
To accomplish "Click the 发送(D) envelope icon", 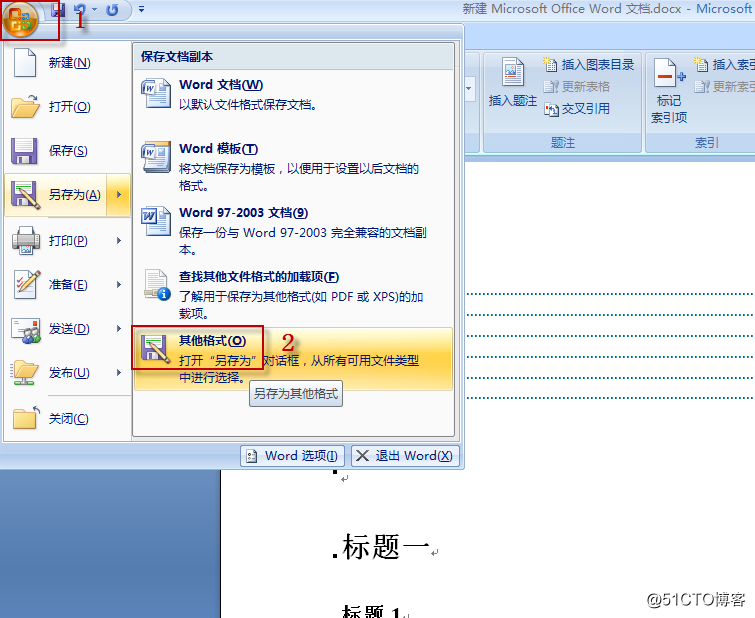I will [x=26, y=330].
